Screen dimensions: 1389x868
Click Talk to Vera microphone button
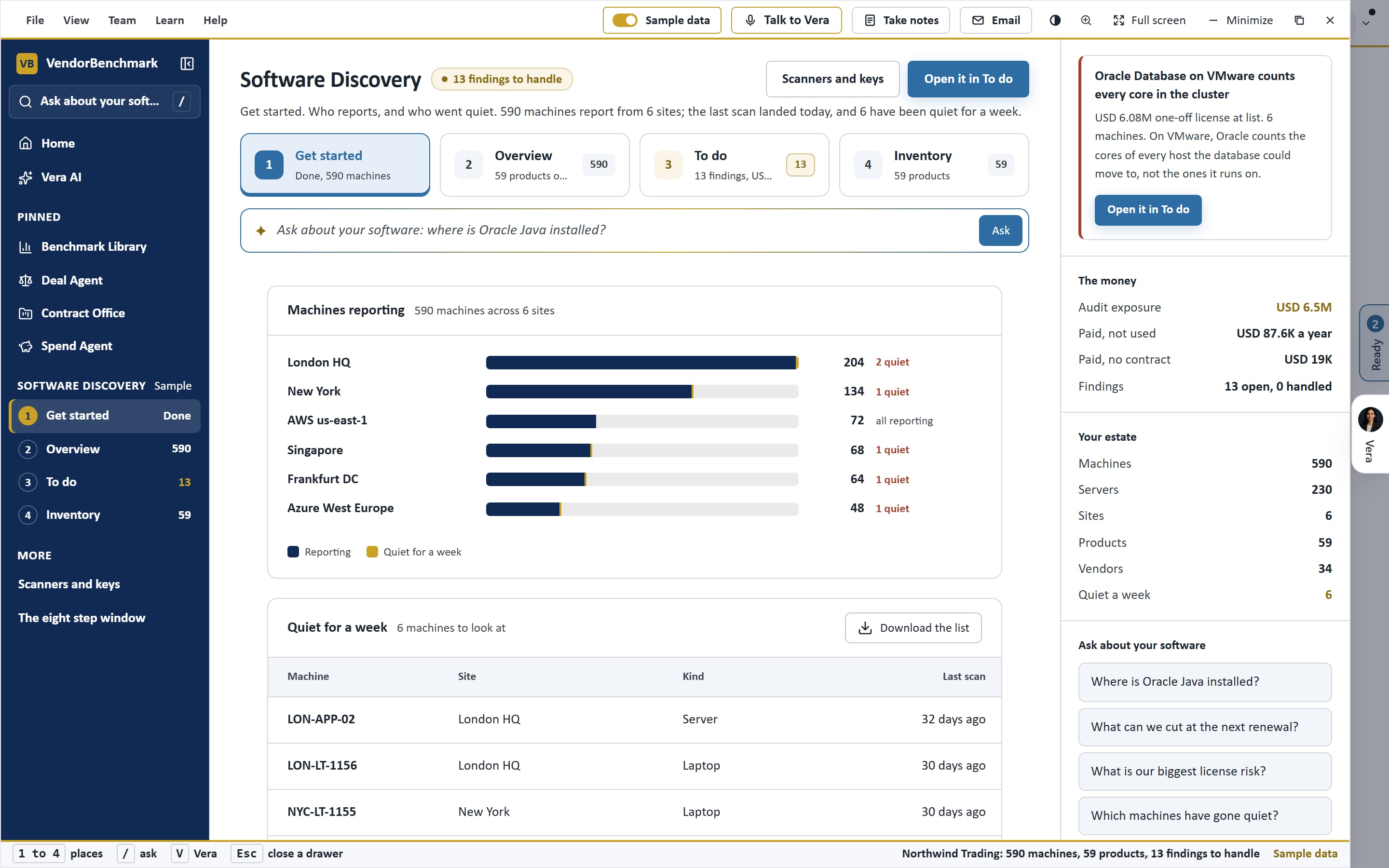[x=786, y=20]
